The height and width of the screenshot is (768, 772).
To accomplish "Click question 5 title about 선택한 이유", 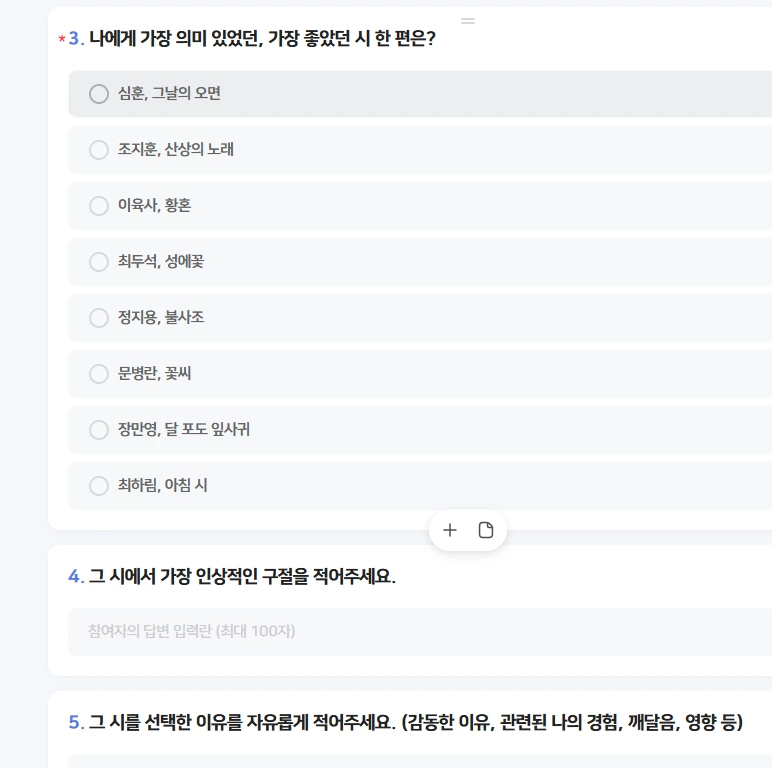I will [416, 722].
